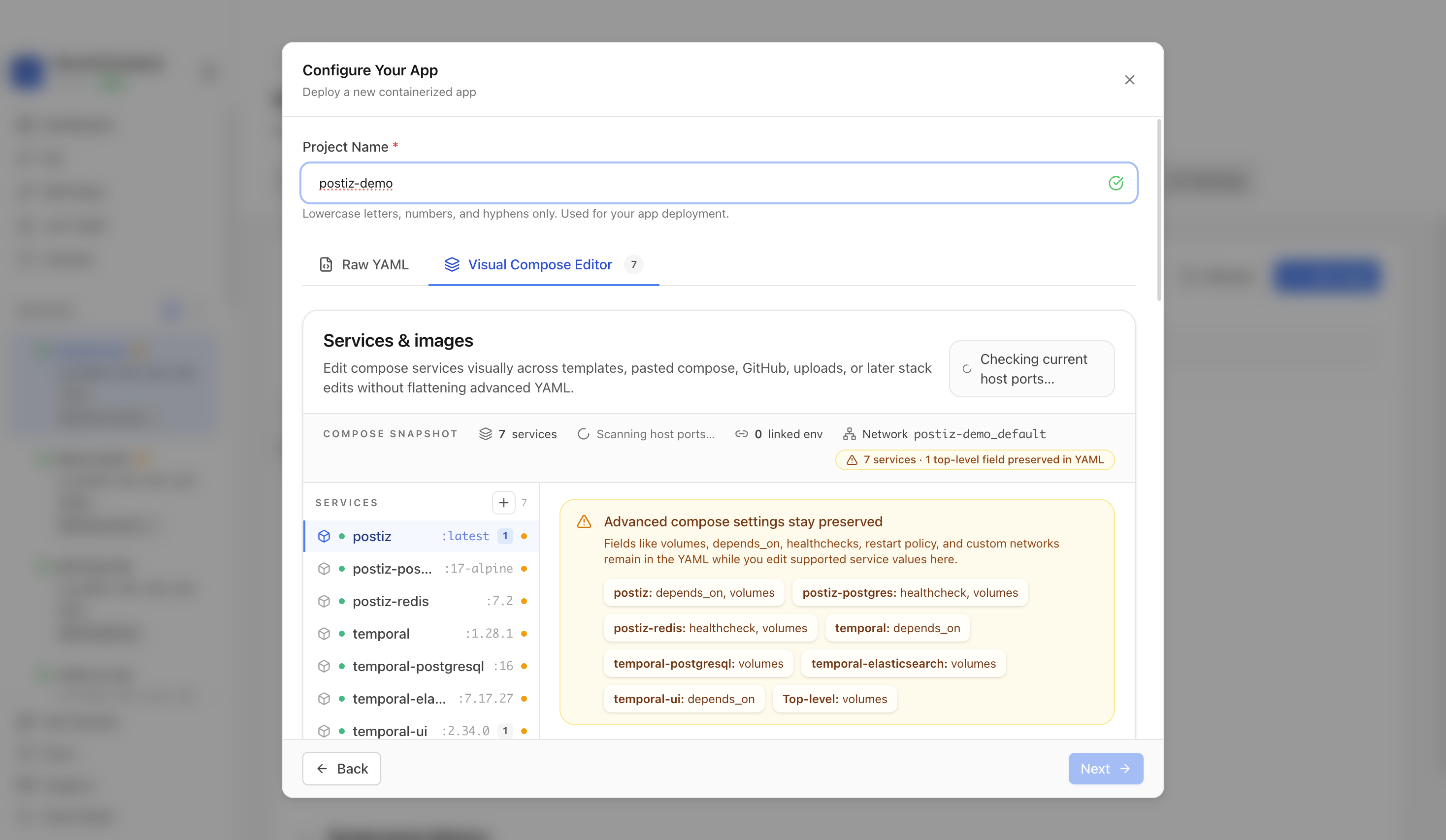Click the Checking current host ports status
The height and width of the screenshot is (840, 1446).
tap(1032, 369)
